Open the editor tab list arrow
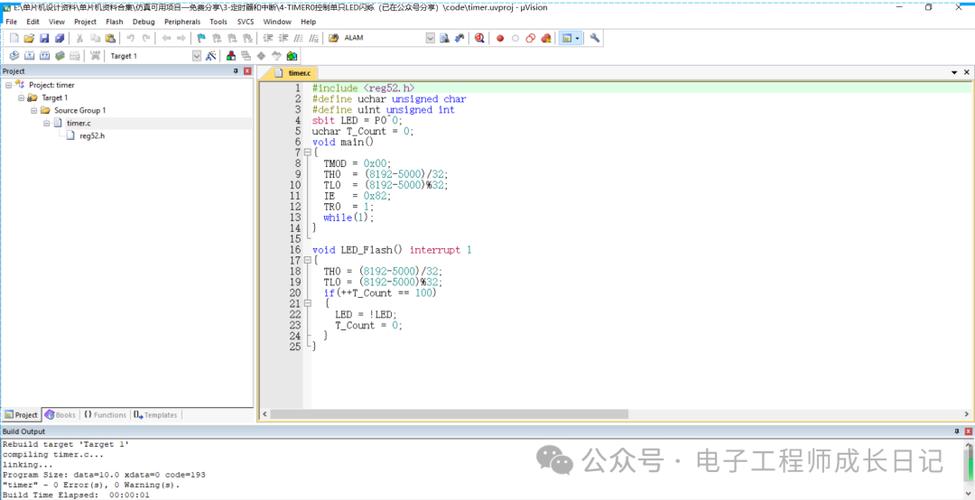This screenshot has height=500, width=975. tap(954, 72)
